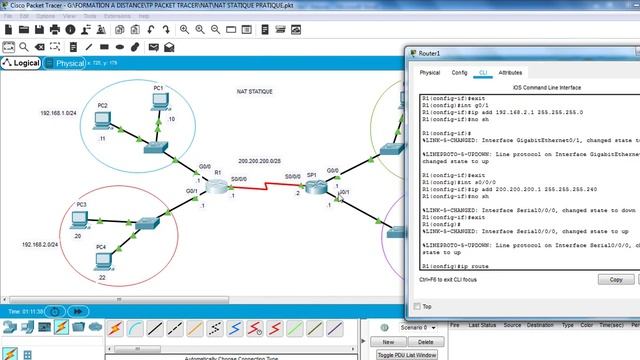The width and height of the screenshot is (640, 360).
Task: Expand the PDU list panel arrow
Action: pos(363,341)
